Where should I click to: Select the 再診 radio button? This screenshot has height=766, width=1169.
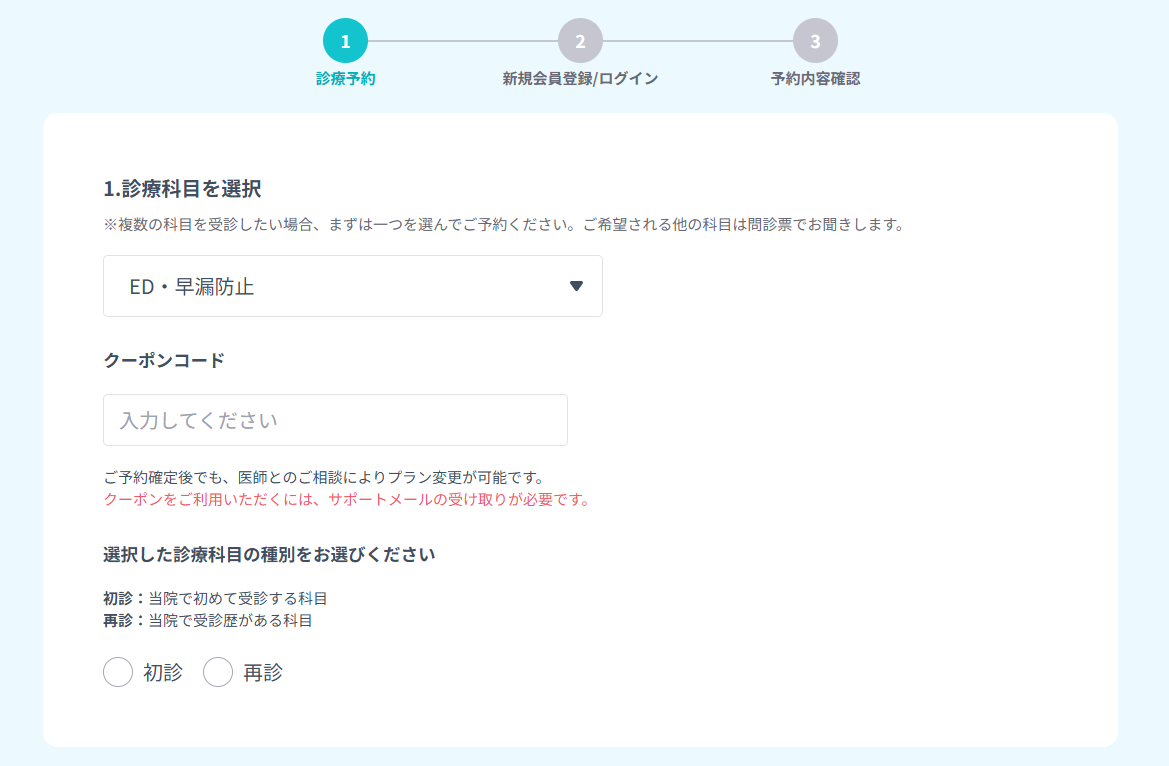coord(218,673)
